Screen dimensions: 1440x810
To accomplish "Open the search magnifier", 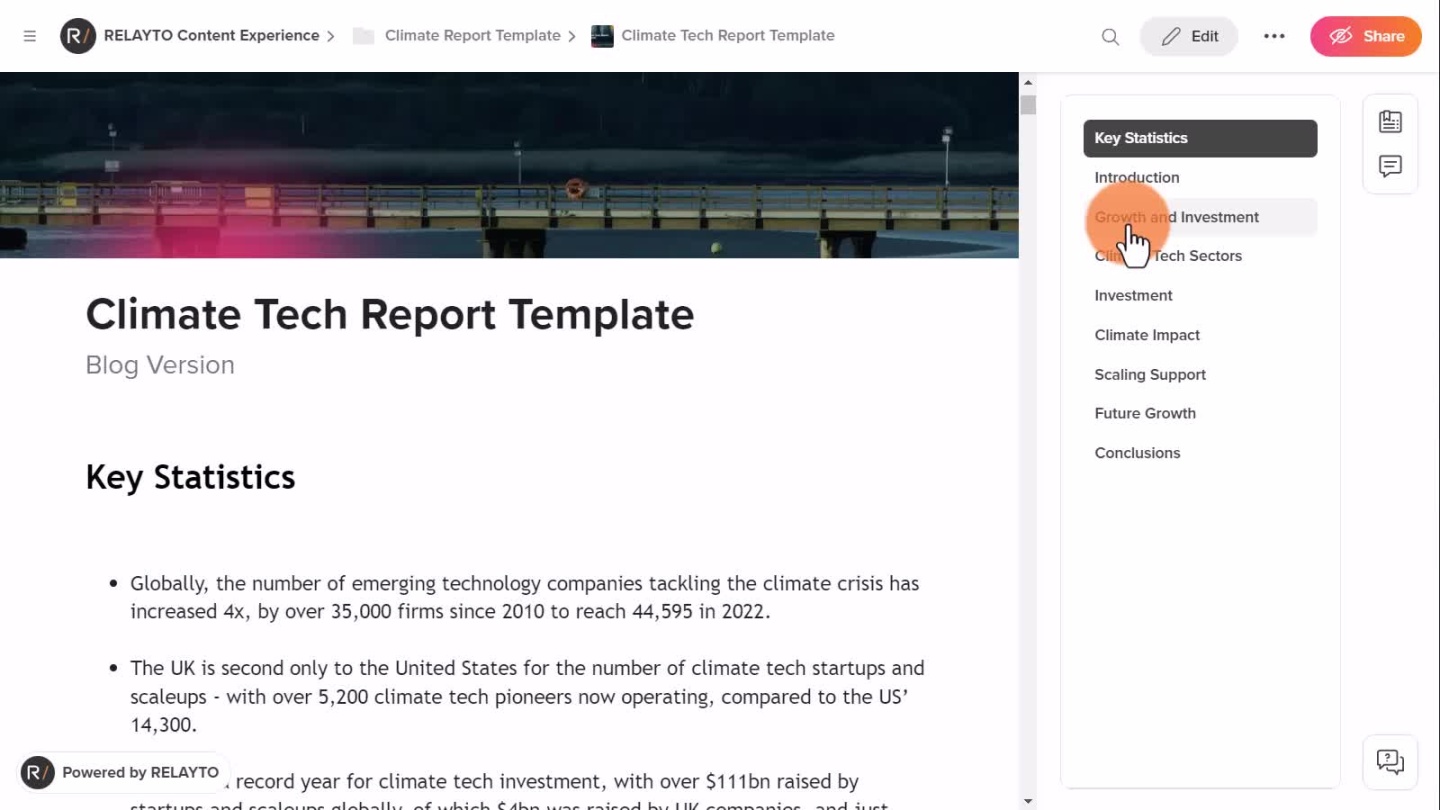I will [1110, 36].
